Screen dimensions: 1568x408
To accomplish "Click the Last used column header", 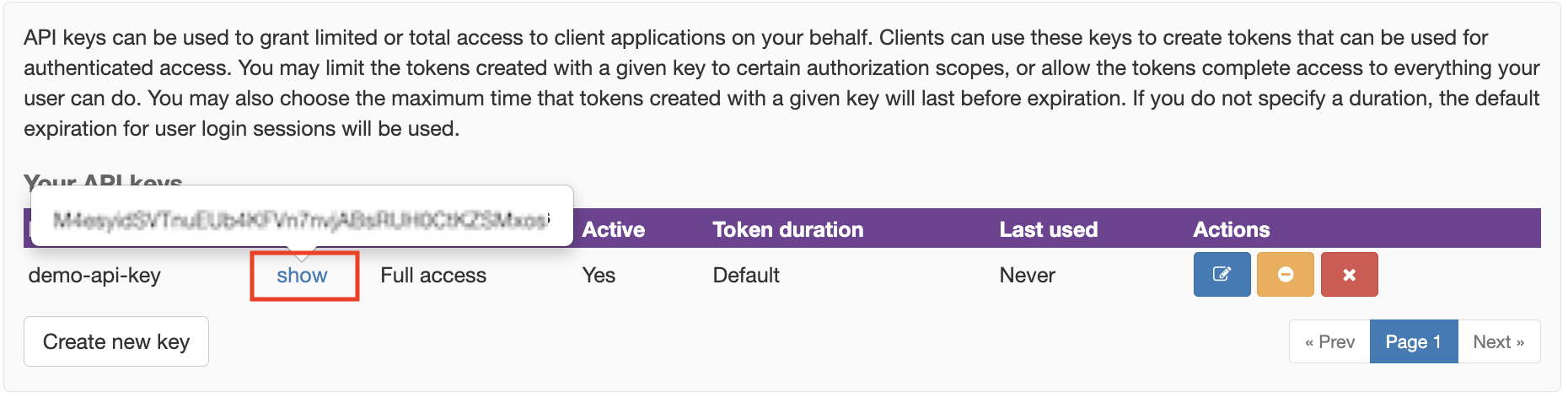I will click(x=1048, y=229).
